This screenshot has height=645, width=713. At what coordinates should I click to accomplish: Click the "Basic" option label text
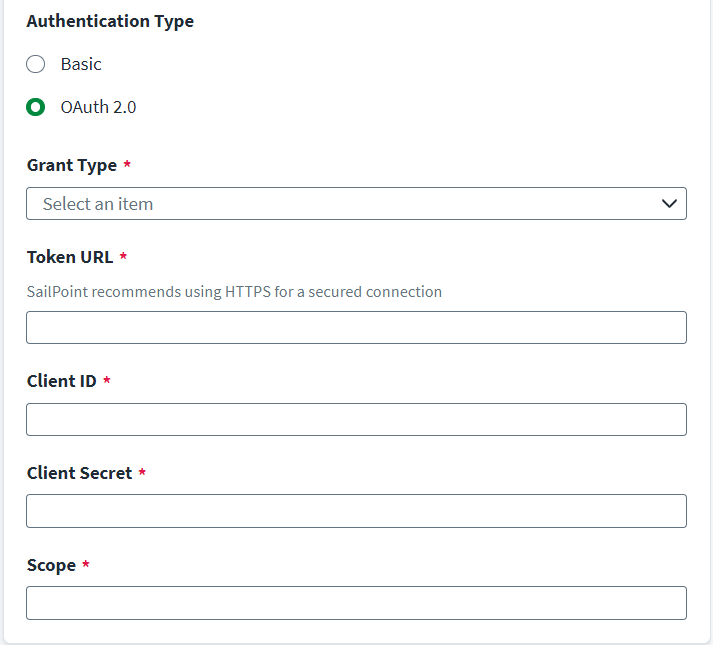click(x=81, y=64)
